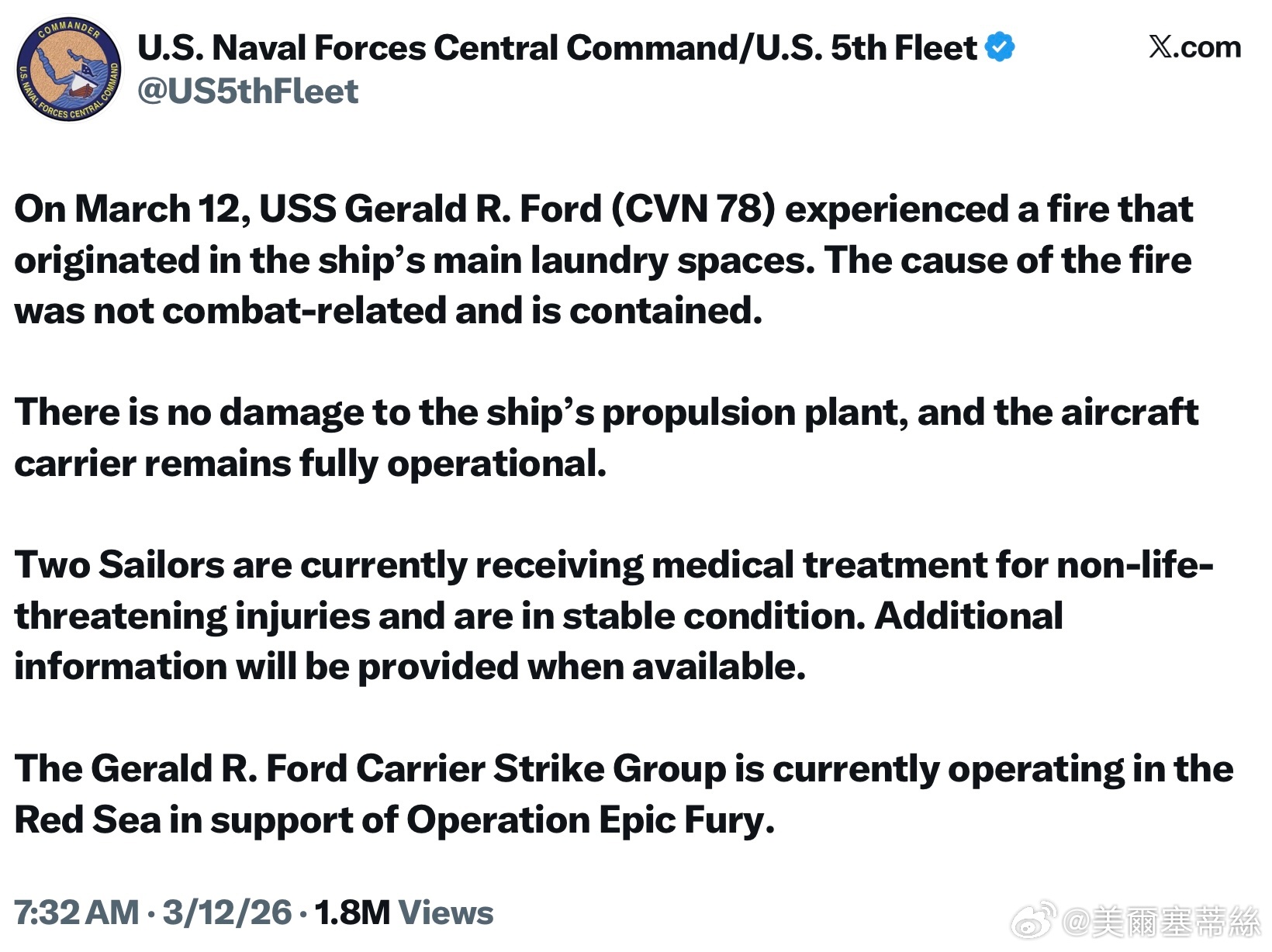Click the USS Gerald R. Ford (CVN 78) text

pyautogui.click(x=517, y=209)
